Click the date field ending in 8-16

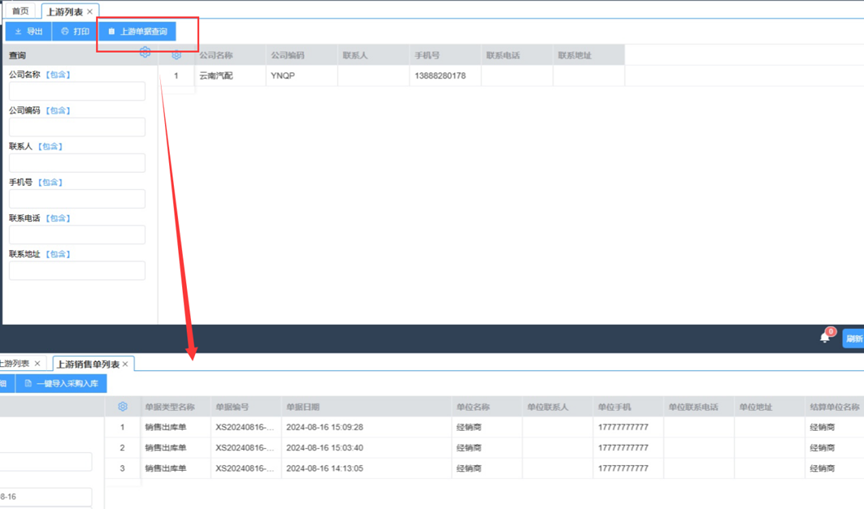tap(46, 496)
